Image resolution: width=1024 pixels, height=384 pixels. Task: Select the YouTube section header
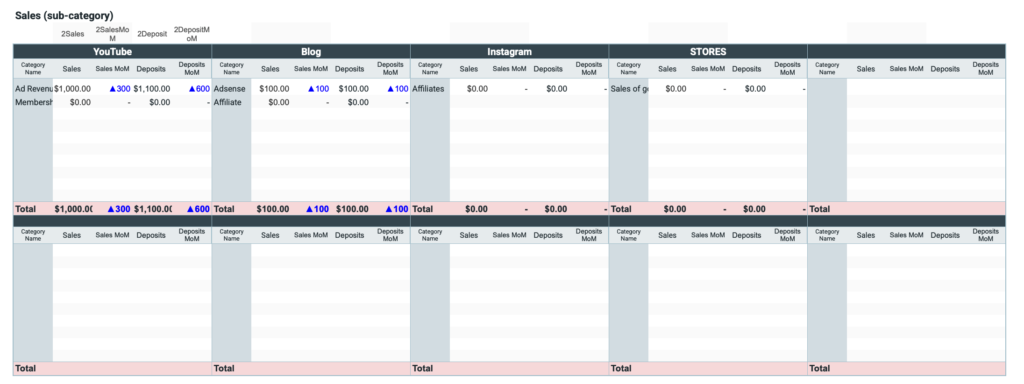(x=112, y=52)
